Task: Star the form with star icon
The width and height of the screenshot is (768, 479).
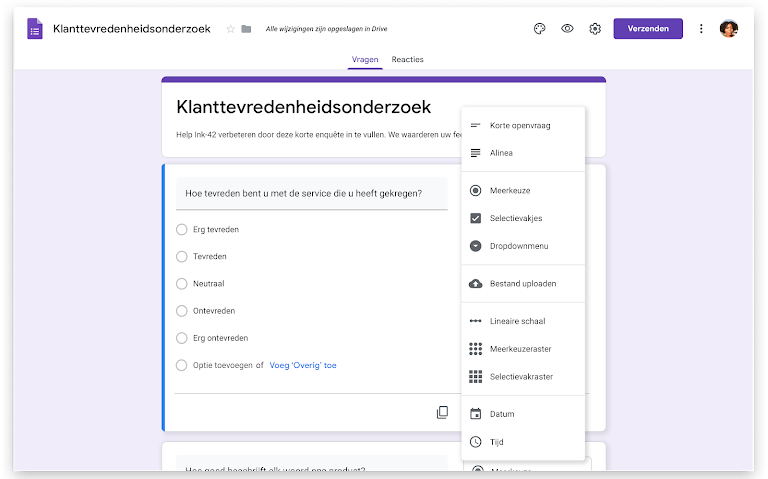Action: click(231, 29)
